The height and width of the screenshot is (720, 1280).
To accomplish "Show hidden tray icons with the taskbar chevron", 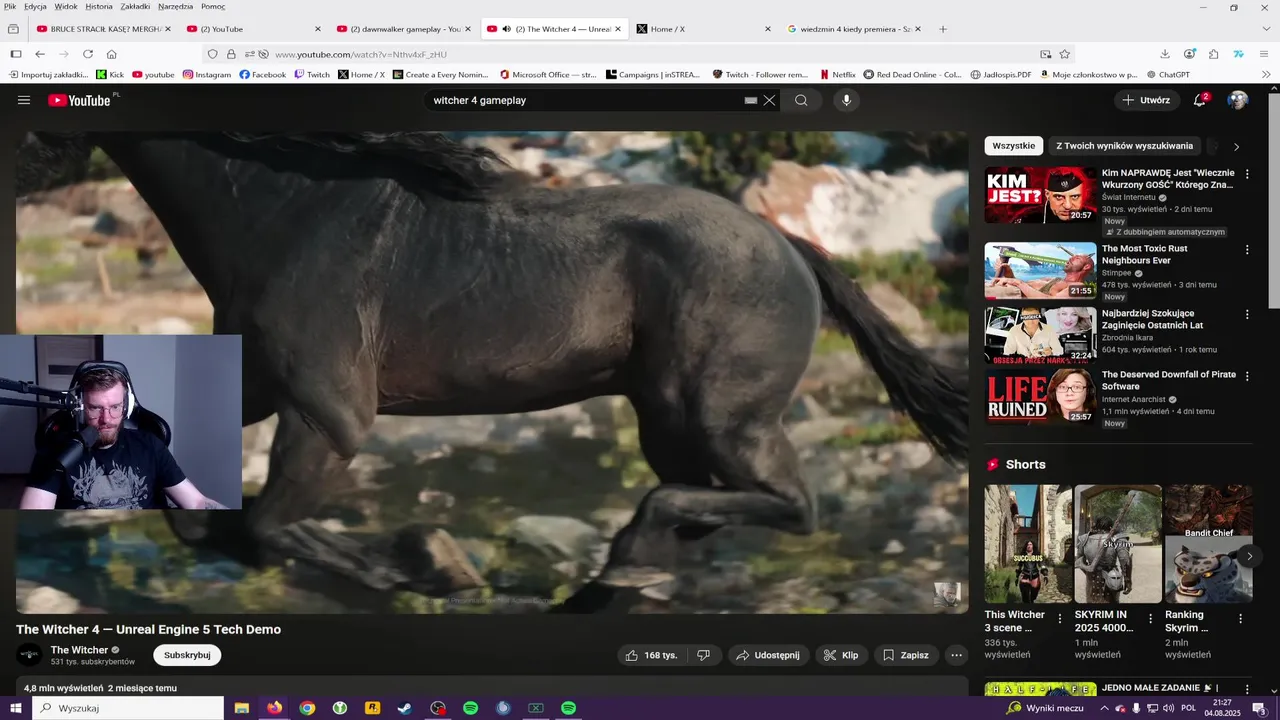I will [x=1102, y=708].
